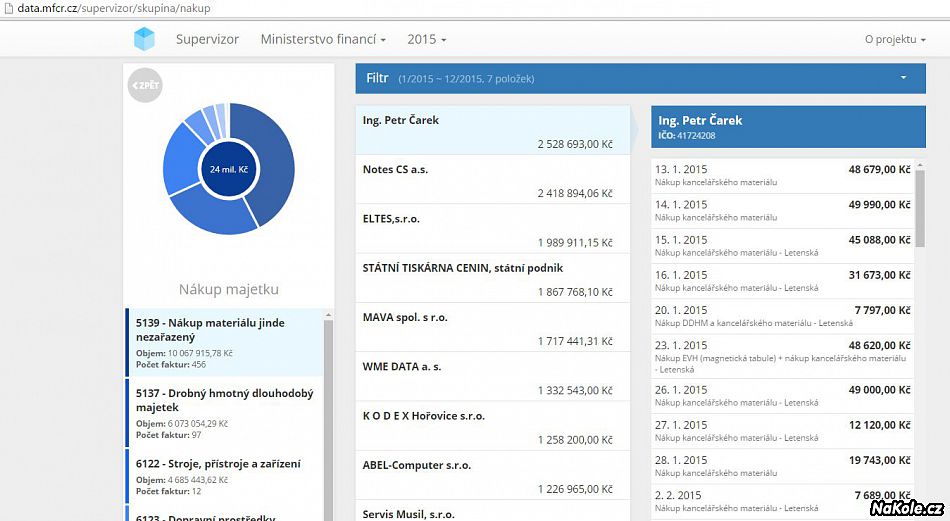Click the Filtr header bar
Viewport: 950px width, 521px height.
click(640, 78)
